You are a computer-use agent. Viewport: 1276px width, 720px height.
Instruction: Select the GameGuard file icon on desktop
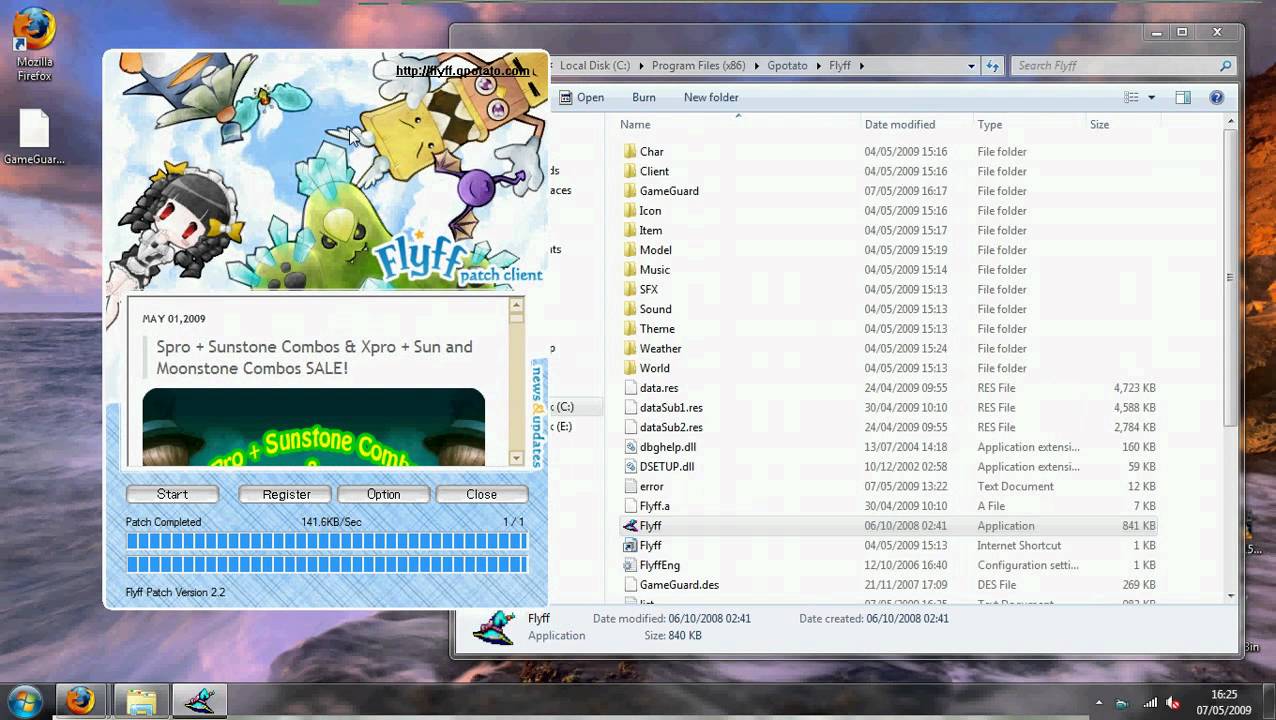coord(34,137)
